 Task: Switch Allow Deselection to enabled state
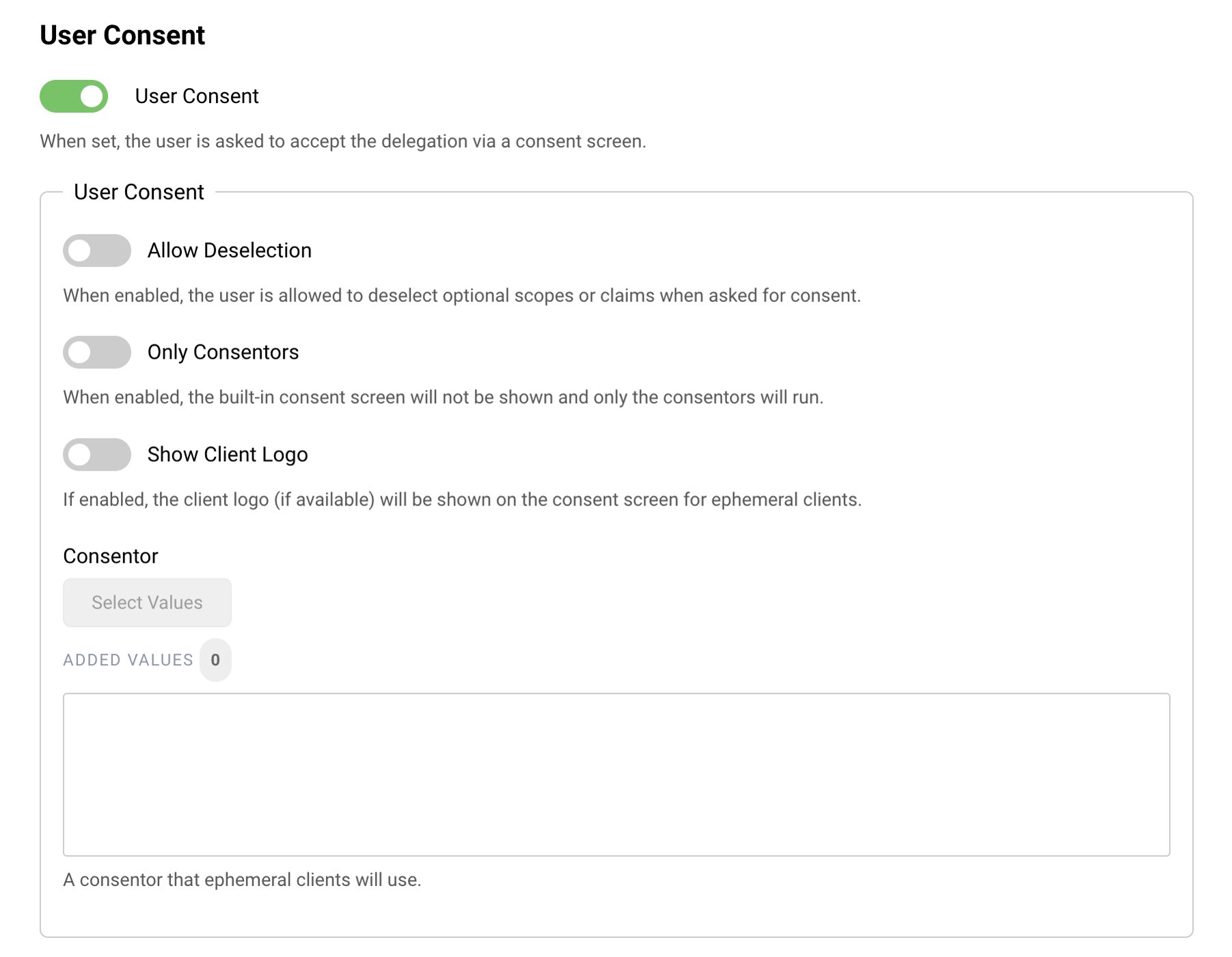click(96, 251)
